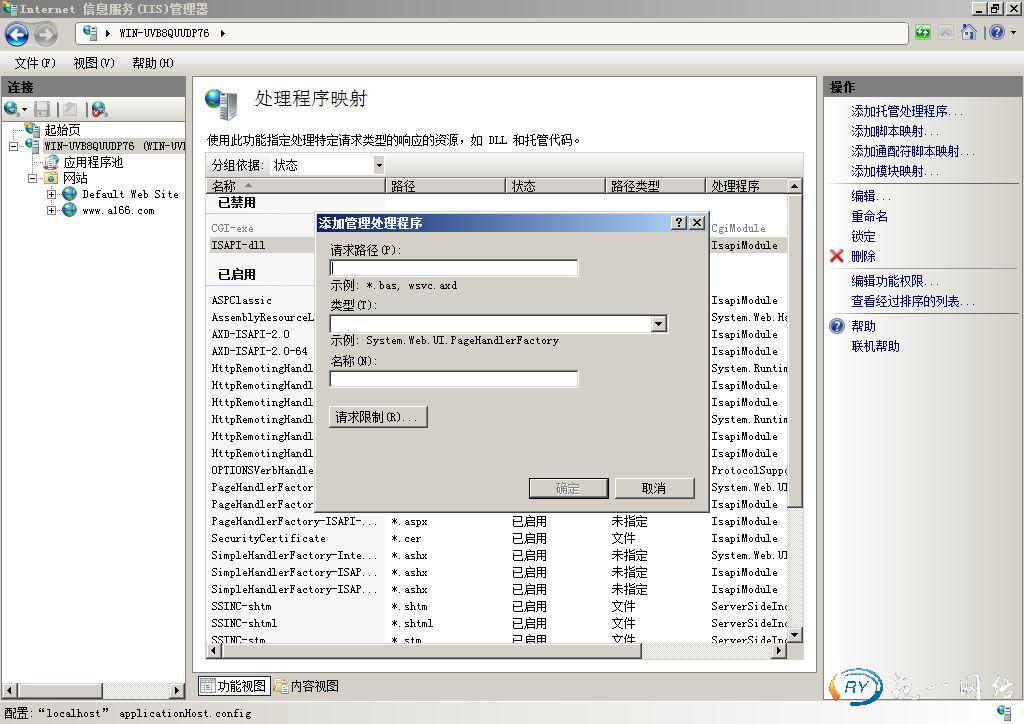Screen dimensions: 1024x724
Task: Click the back navigation arrow
Action: coord(16,32)
